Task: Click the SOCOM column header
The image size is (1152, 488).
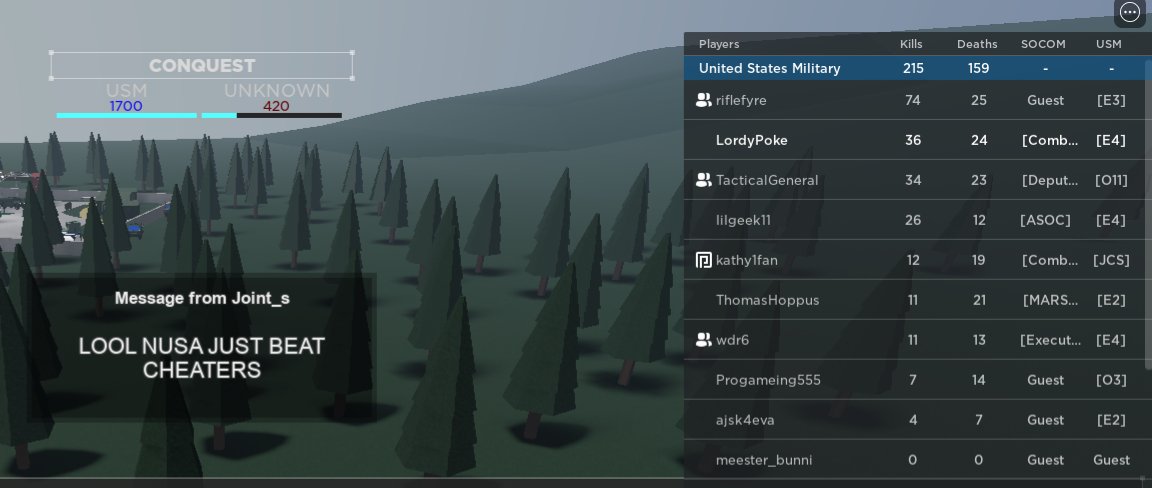Action: click(x=1043, y=44)
